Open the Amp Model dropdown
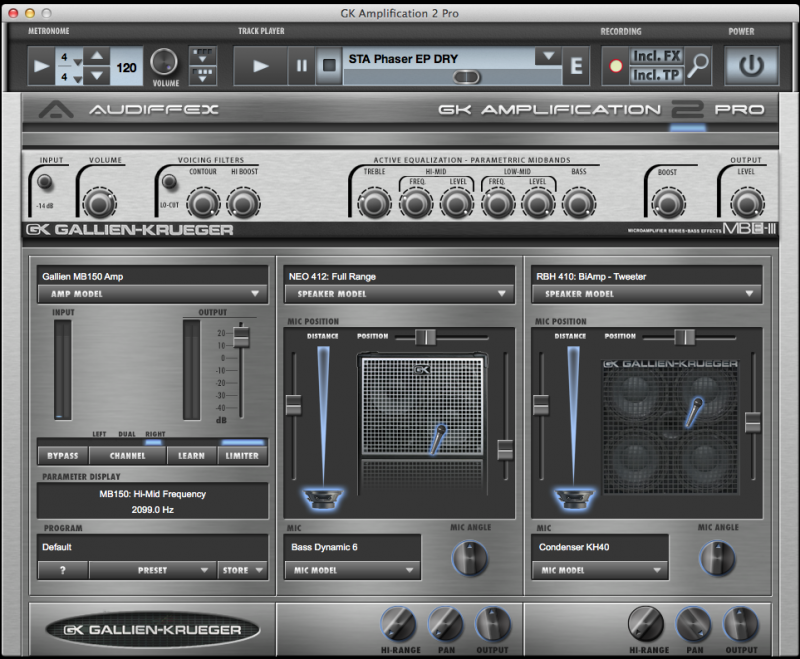This screenshot has width=800, height=659. click(153, 294)
